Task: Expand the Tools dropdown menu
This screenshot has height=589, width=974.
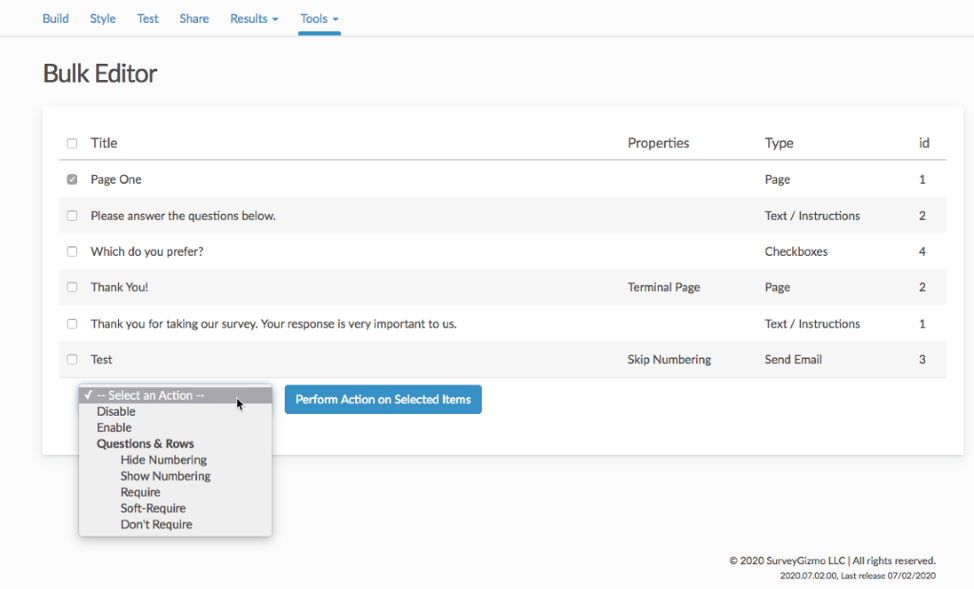Action: coord(319,19)
